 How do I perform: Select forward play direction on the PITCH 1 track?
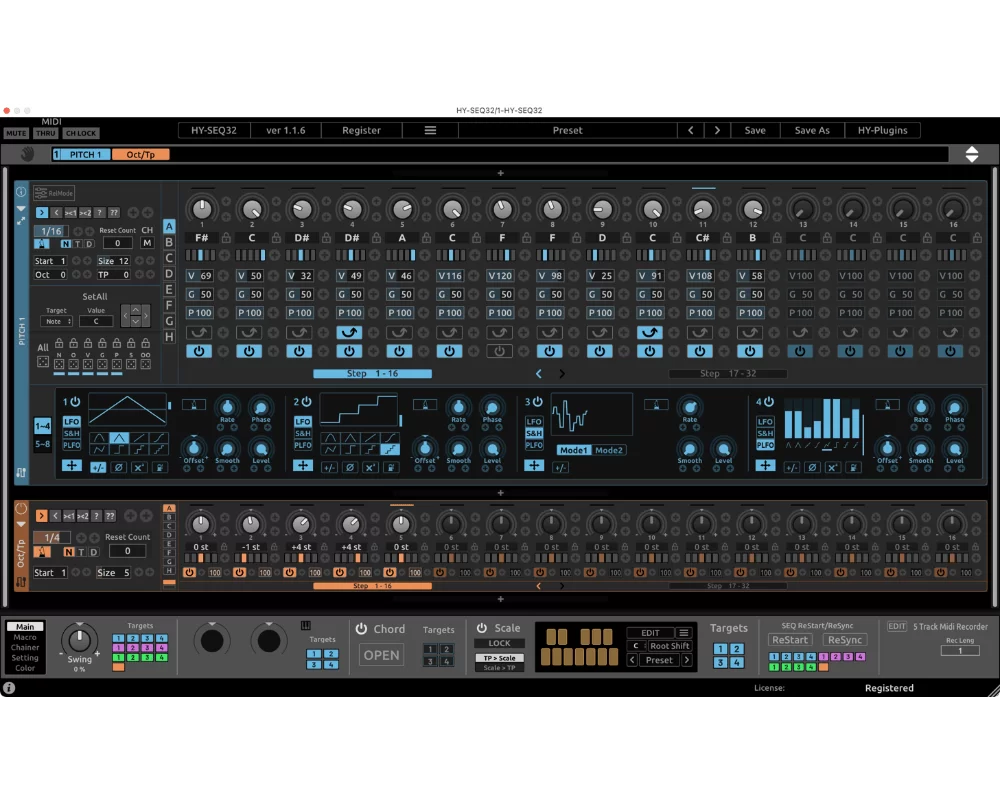(41, 212)
